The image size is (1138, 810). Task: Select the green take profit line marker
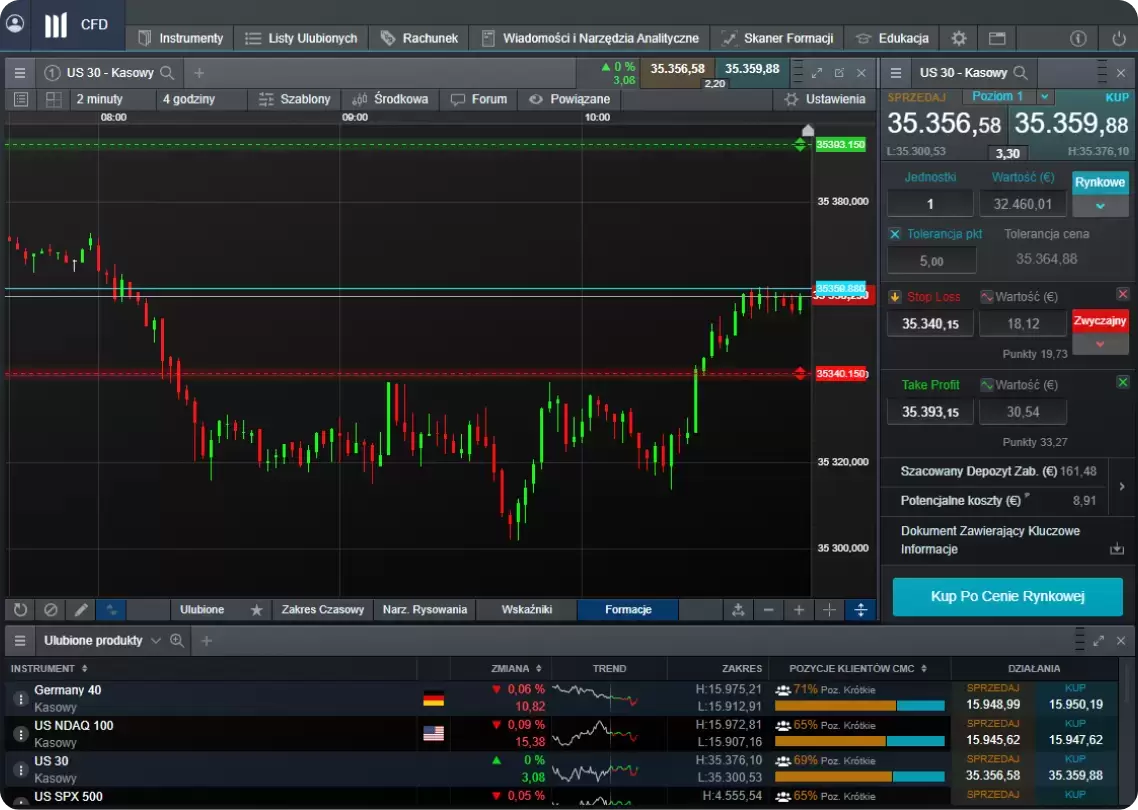(800, 144)
